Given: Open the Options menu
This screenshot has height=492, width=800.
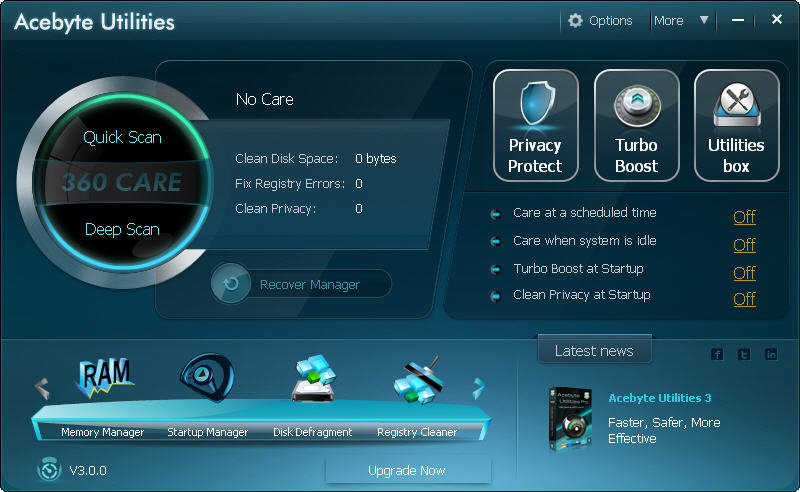Looking at the screenshot, I should (x=610, y=20).
